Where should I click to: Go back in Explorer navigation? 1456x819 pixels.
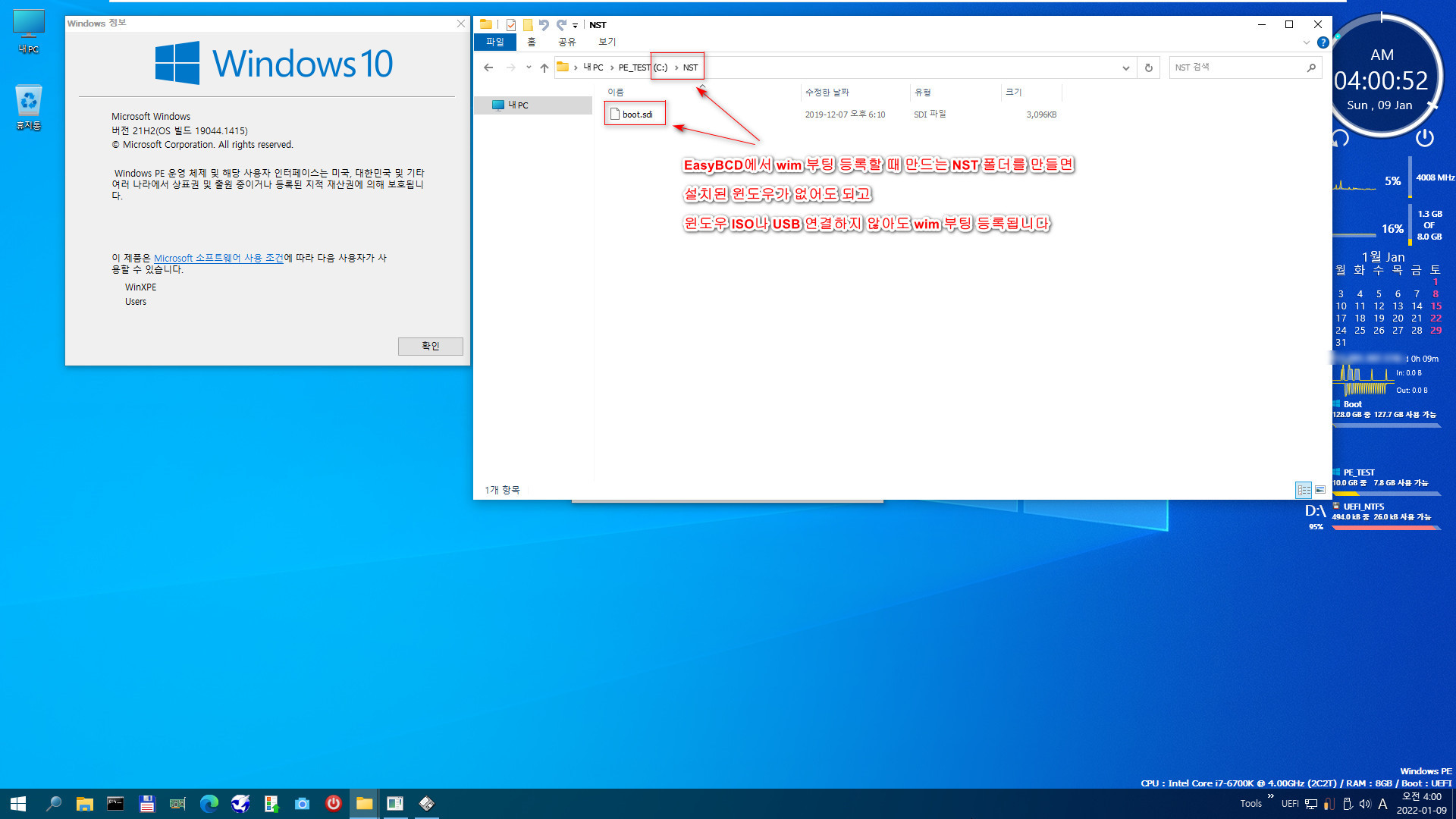(x=488, y=67)
